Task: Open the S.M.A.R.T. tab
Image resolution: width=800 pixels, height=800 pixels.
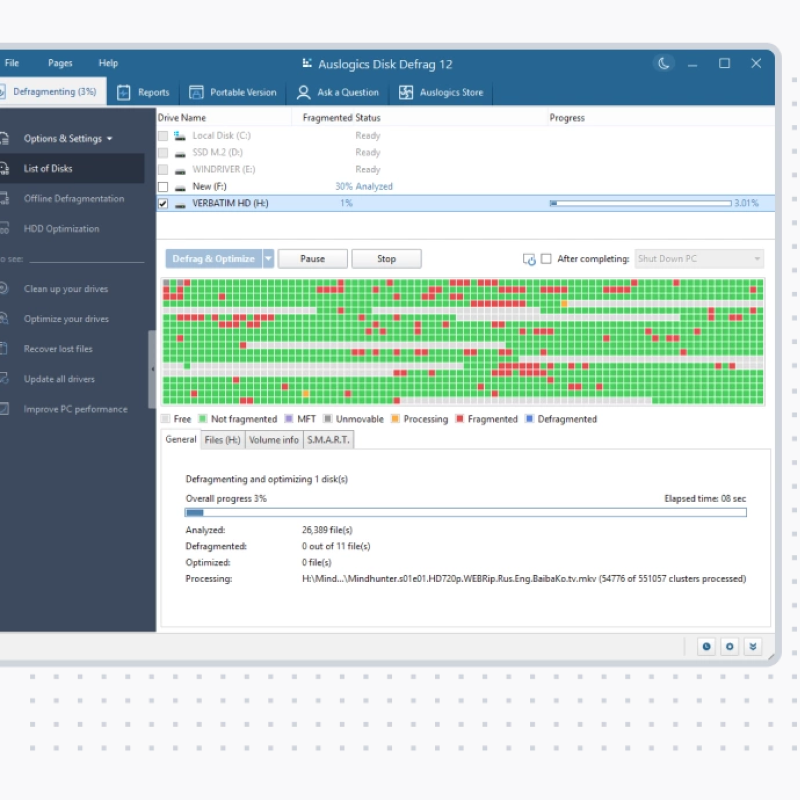Action: tap(329, 440)
